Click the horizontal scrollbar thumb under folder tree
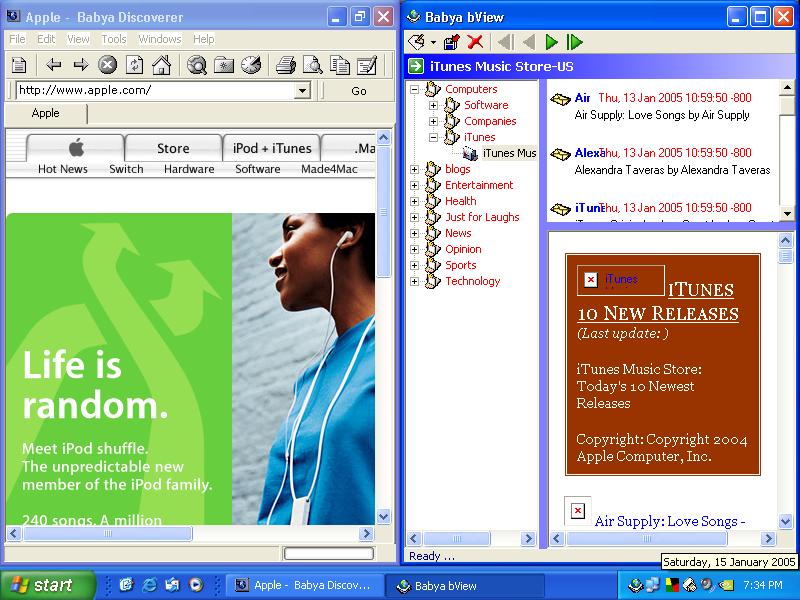Screen dimensions: 800x600 (x=457, y=538)
